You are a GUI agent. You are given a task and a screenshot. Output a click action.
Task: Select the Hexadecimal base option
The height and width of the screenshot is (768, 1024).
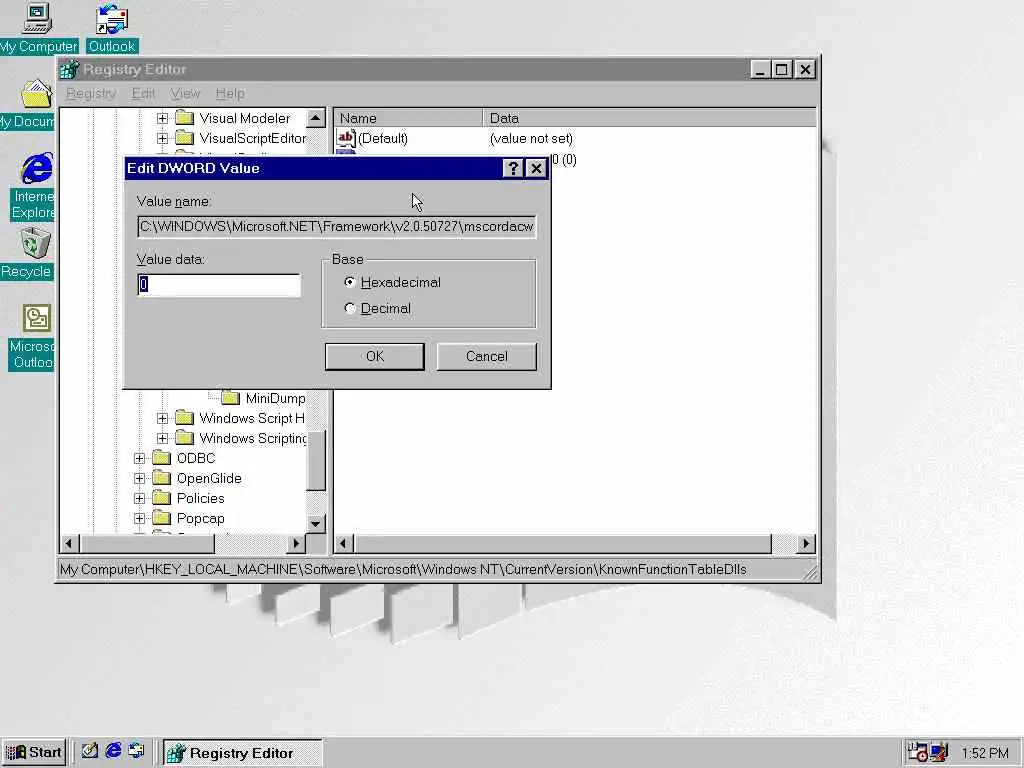coord(392,282)
